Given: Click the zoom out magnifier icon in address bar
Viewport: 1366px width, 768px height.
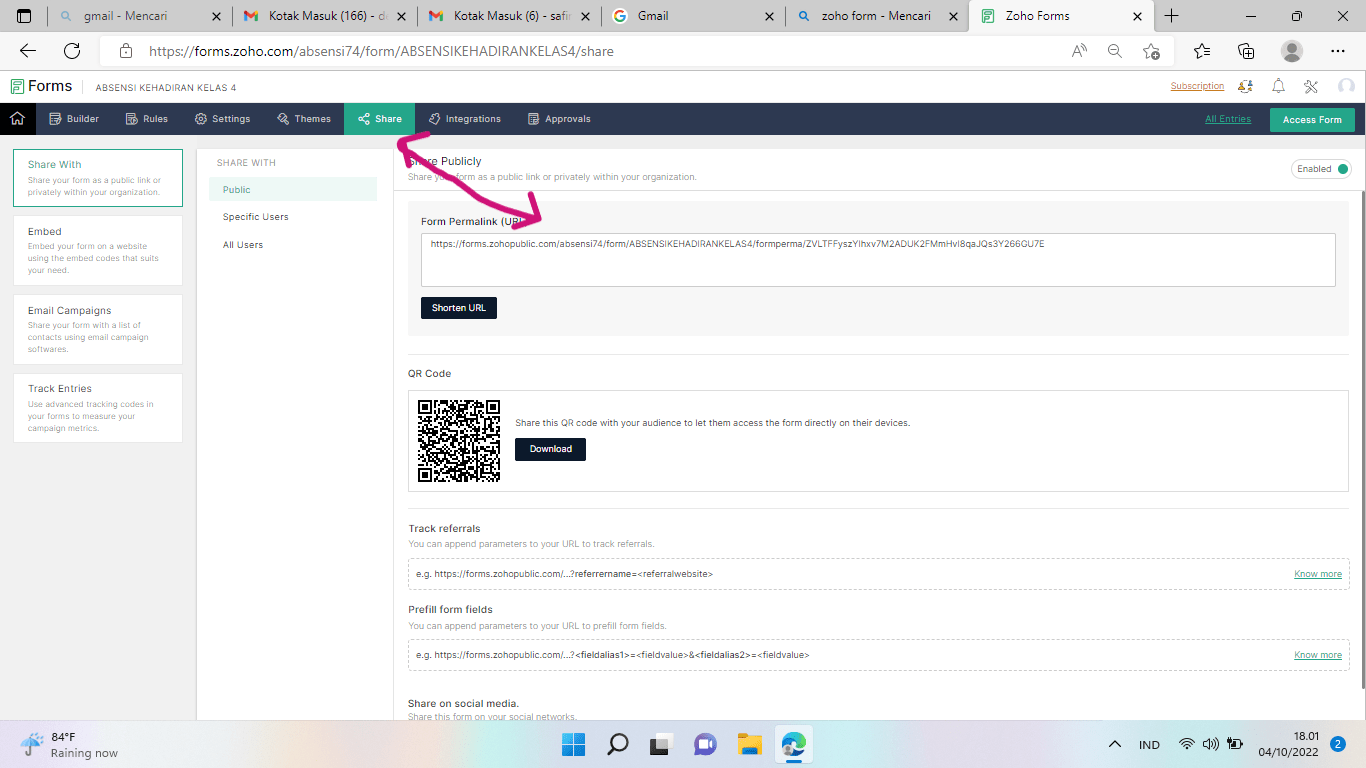Looking at the screenshot, I should 1115,51.
